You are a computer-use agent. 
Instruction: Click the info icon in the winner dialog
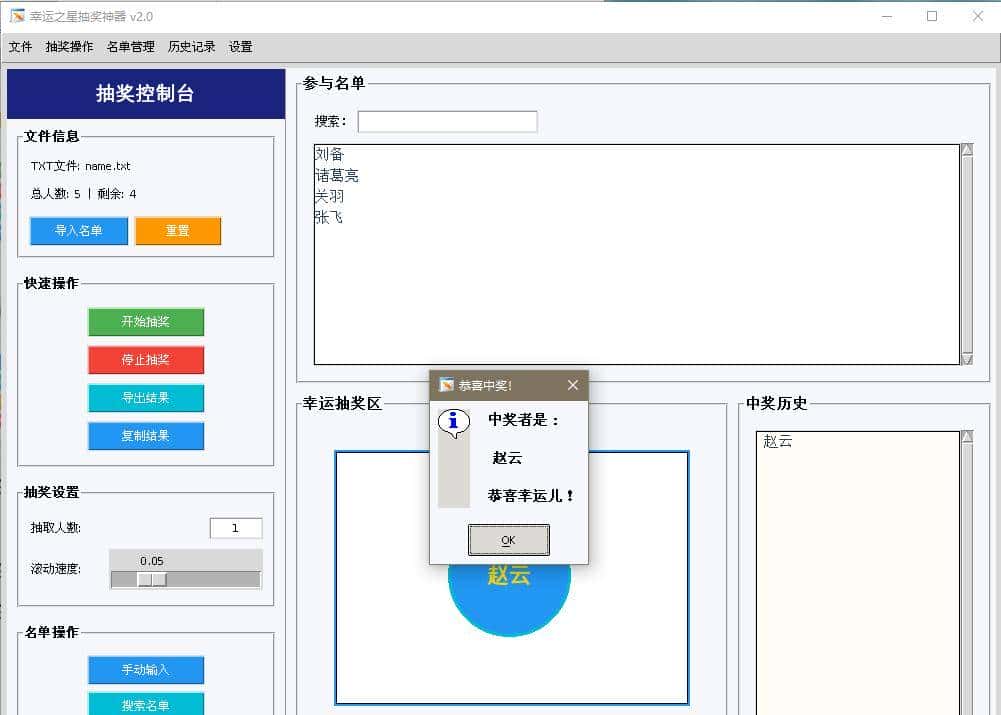tap(456, 421)
